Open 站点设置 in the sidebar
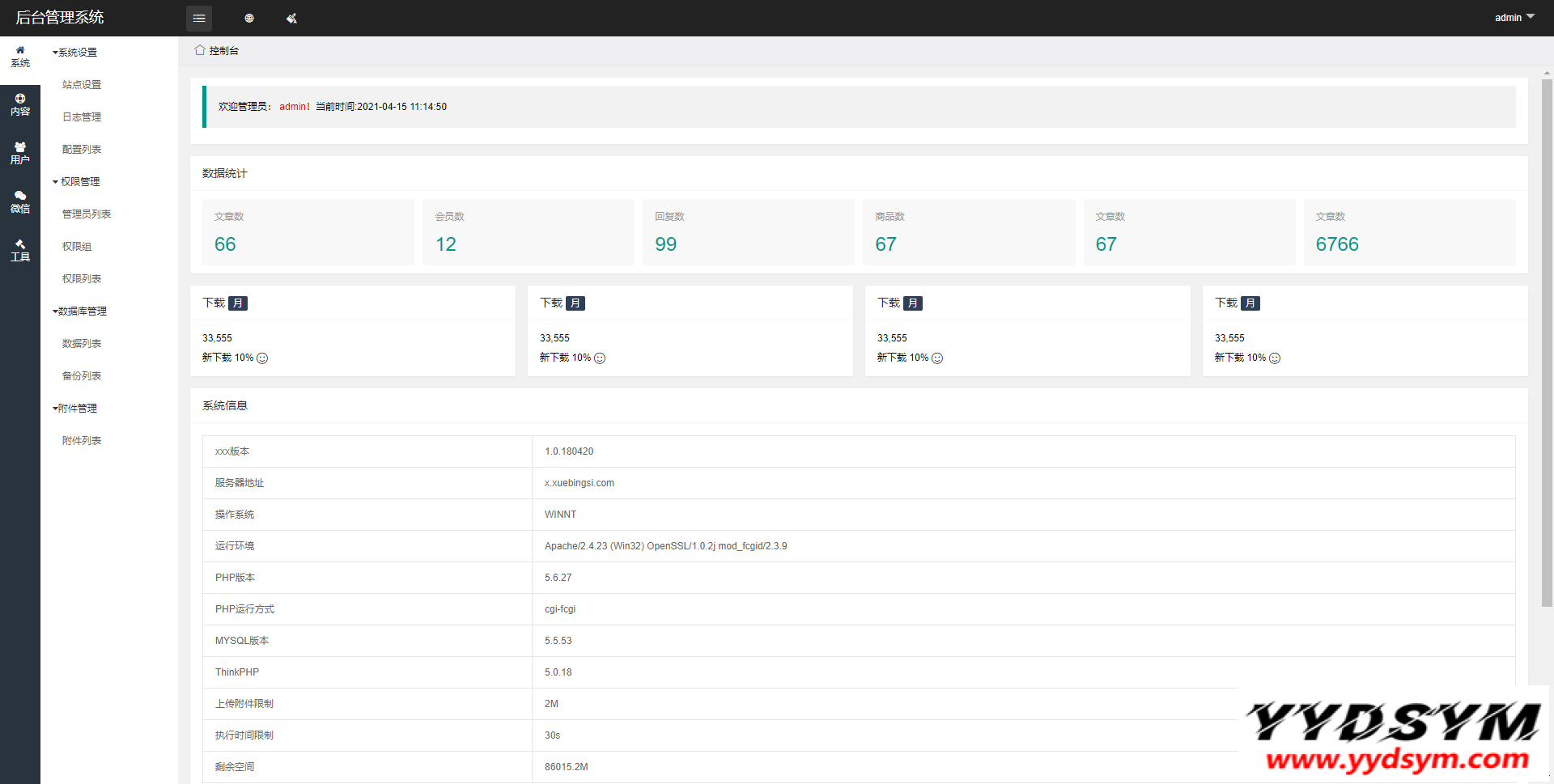 point(82,85)
